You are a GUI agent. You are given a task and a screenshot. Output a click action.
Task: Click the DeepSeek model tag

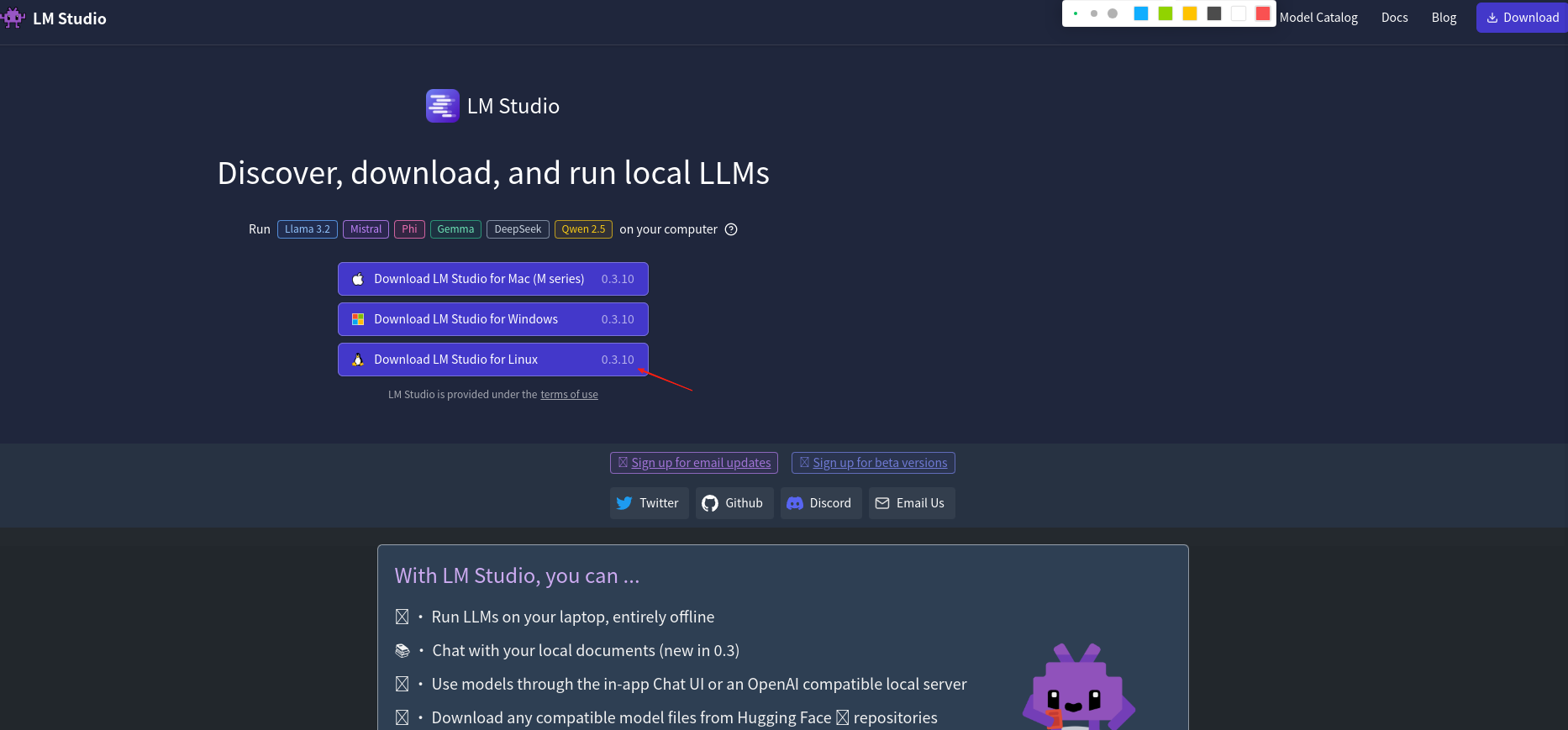coord(518,229)
